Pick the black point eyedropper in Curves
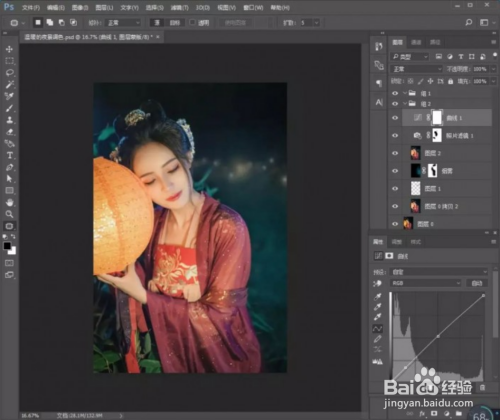 click(378, 296)
